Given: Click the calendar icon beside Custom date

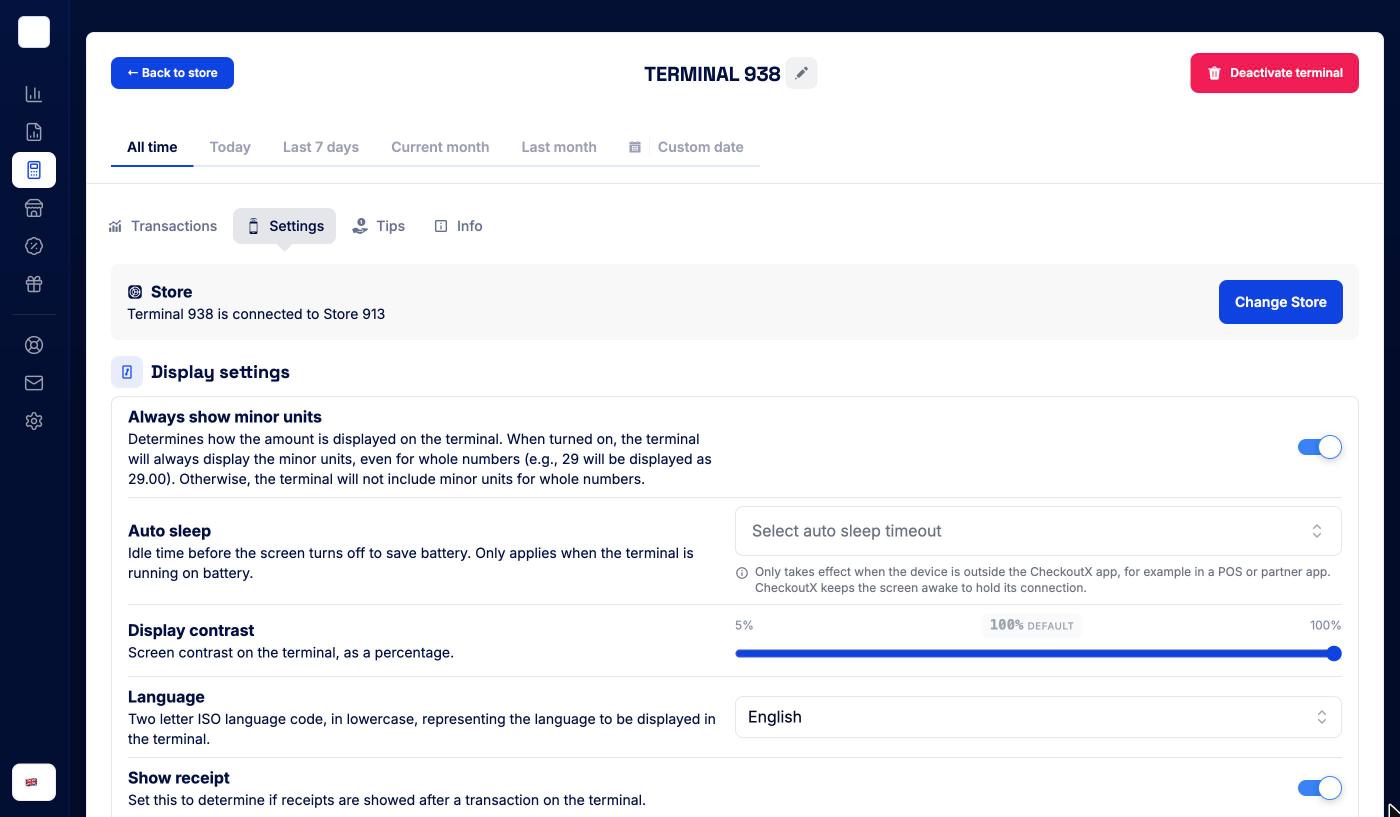Looking at the screenshot, I should pyautogui.click(x=635, y=147).
